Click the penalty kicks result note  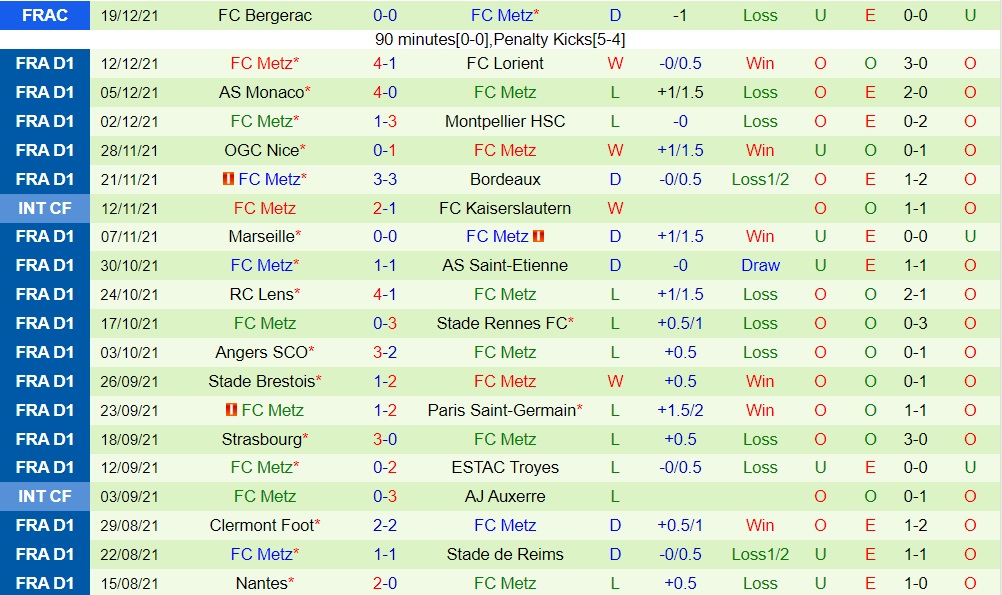[500, 40]
